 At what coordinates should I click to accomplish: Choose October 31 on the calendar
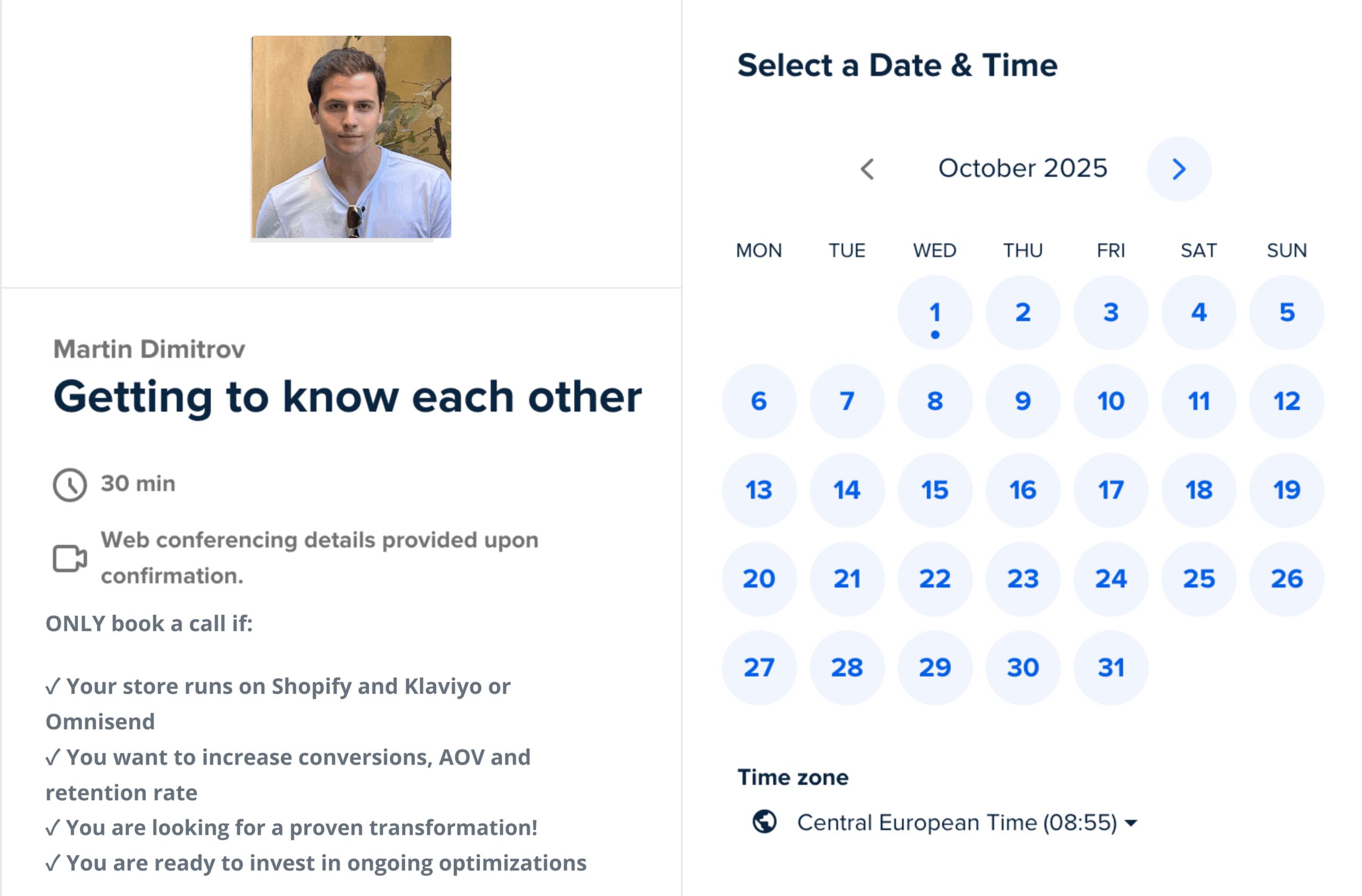point(1111,667)
